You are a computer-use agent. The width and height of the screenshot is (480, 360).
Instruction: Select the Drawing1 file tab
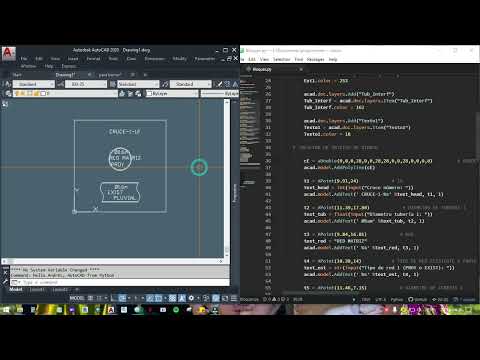click(x=65, y=75)
